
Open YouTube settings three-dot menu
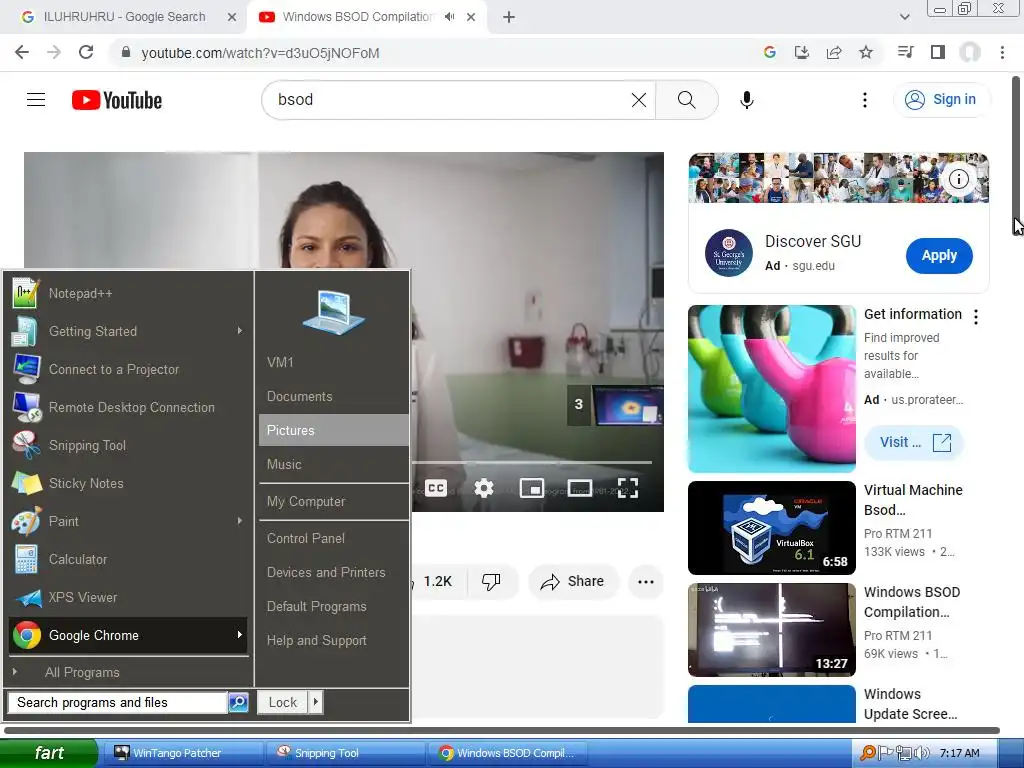[x=865, y=100]
